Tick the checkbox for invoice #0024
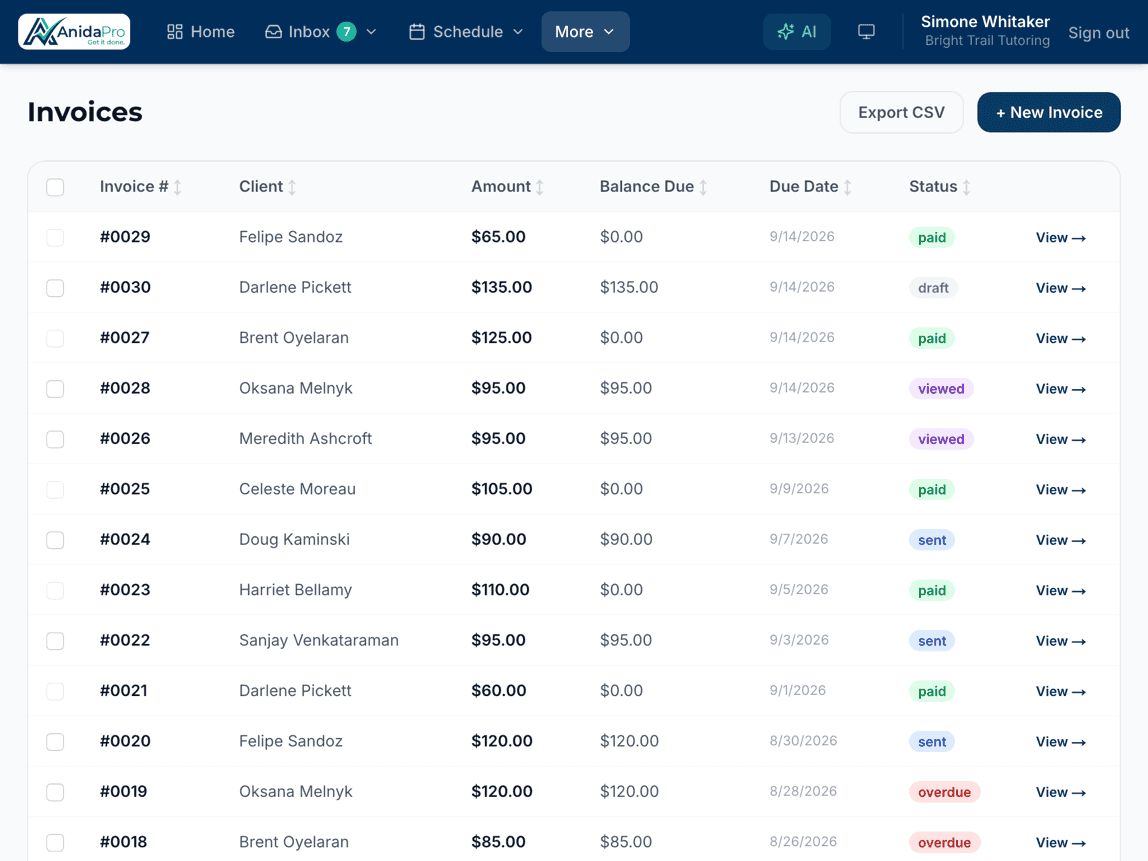Image resolution: width=1148 pixels, height=861 pixels. [x=55, y=540]
